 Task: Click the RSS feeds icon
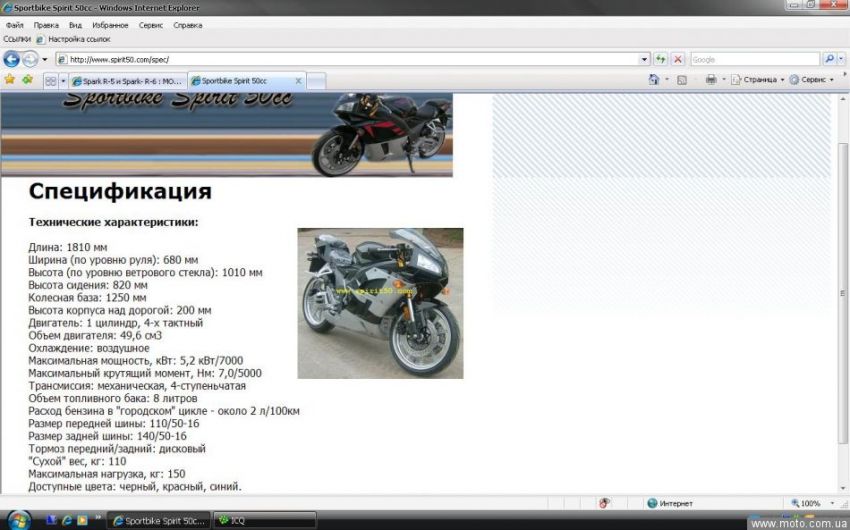click(x=682, y=80)
